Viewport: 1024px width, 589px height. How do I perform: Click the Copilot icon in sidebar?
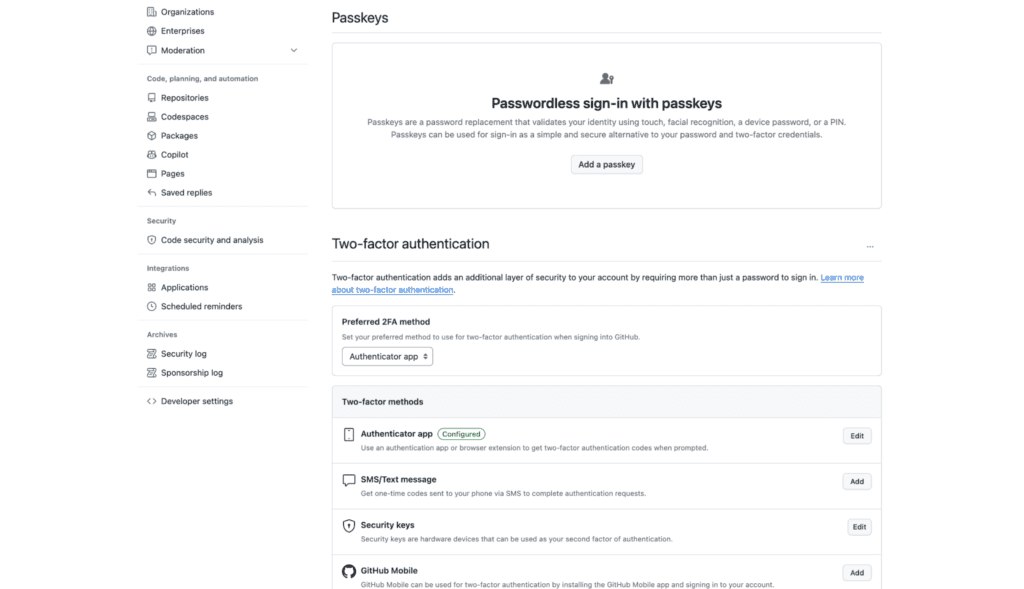[x=152, y=155]
